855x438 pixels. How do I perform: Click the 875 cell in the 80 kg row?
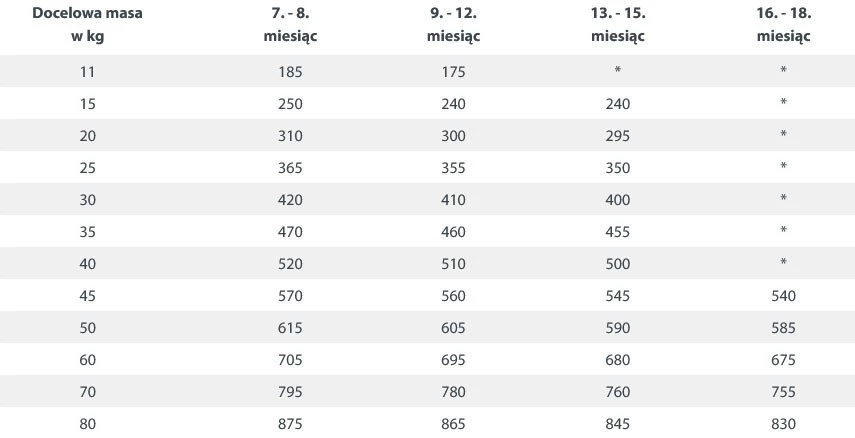(x=291, y=424)
